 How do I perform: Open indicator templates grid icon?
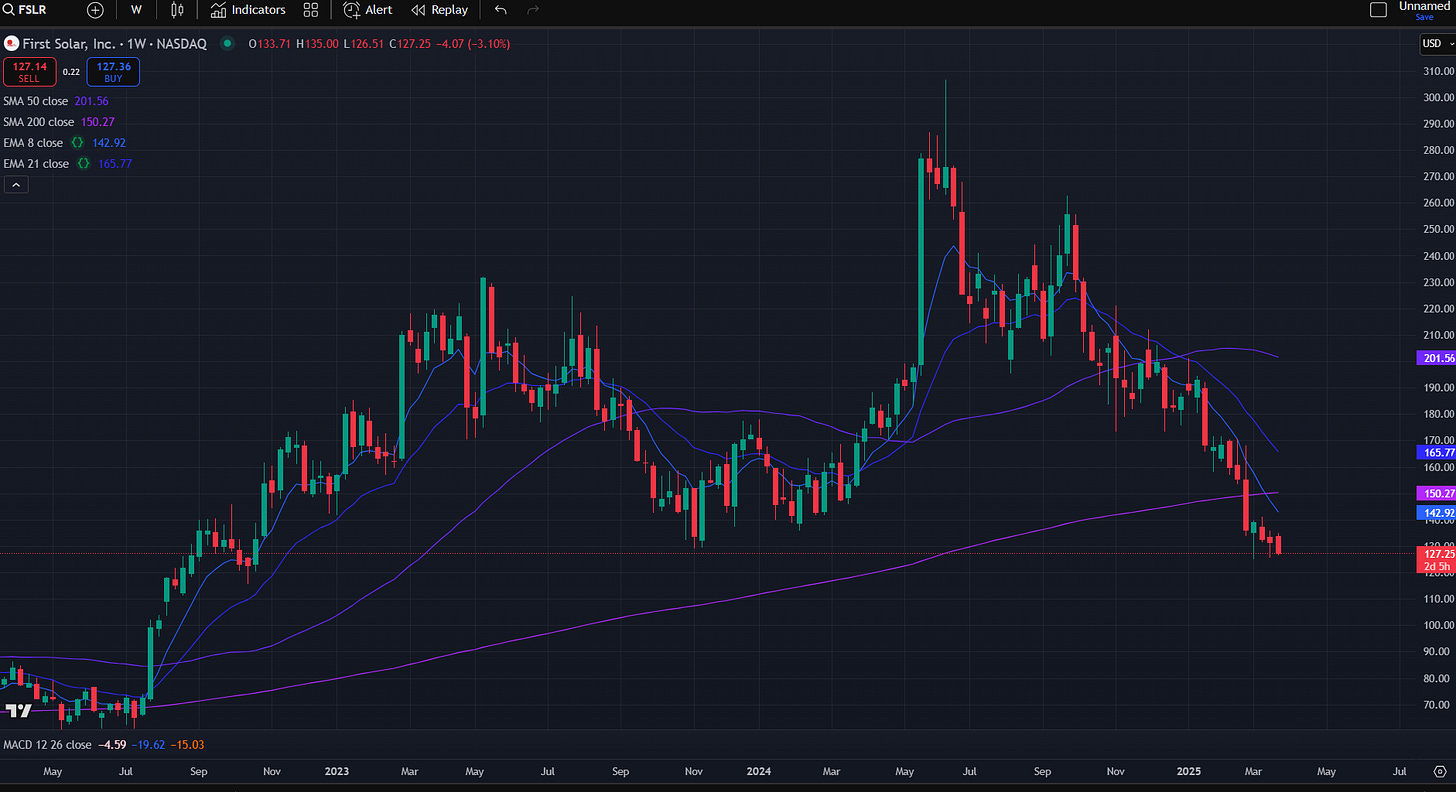[x=311, y=10]
